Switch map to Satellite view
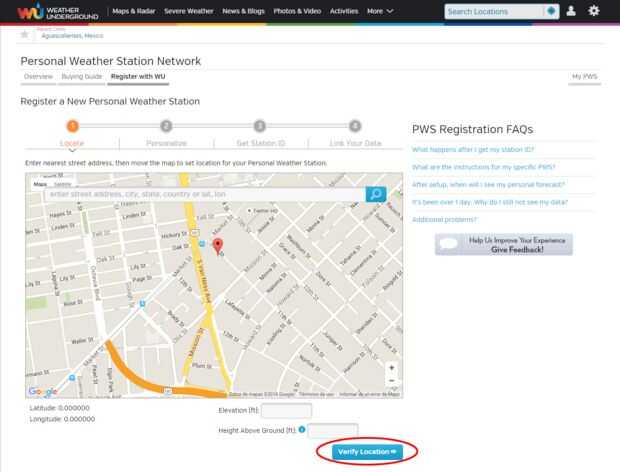Image resolution: width=620 pixels, height=472 pixels. [62, 184]
